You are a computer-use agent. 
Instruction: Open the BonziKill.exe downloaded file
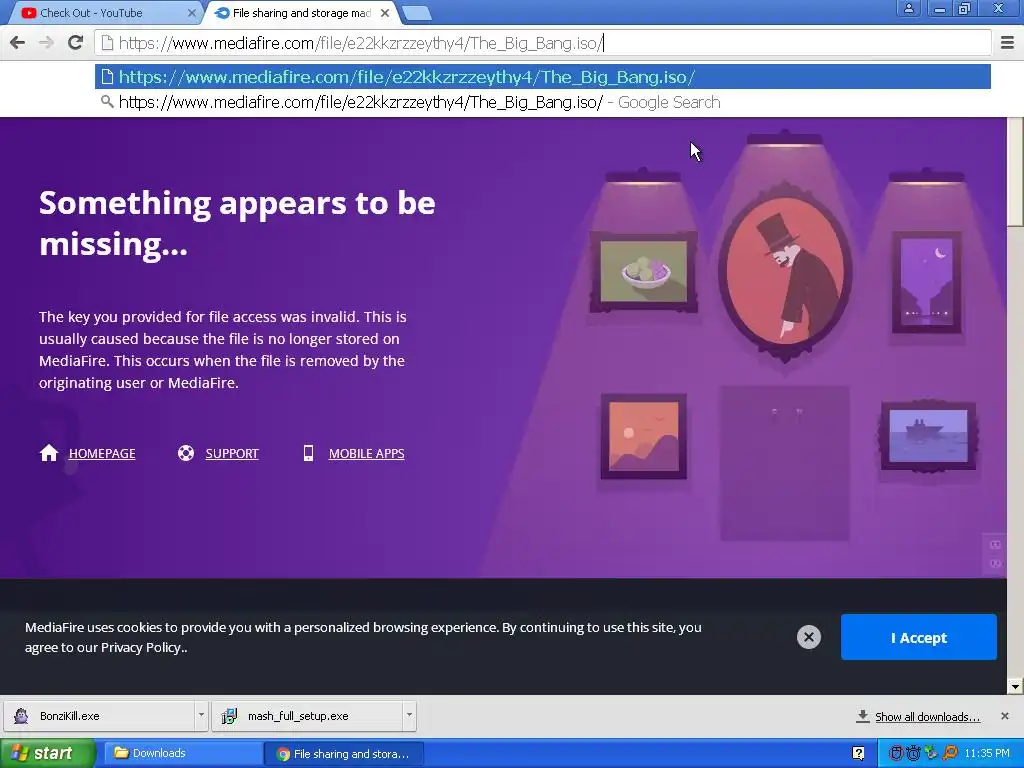tap(99, 716)
